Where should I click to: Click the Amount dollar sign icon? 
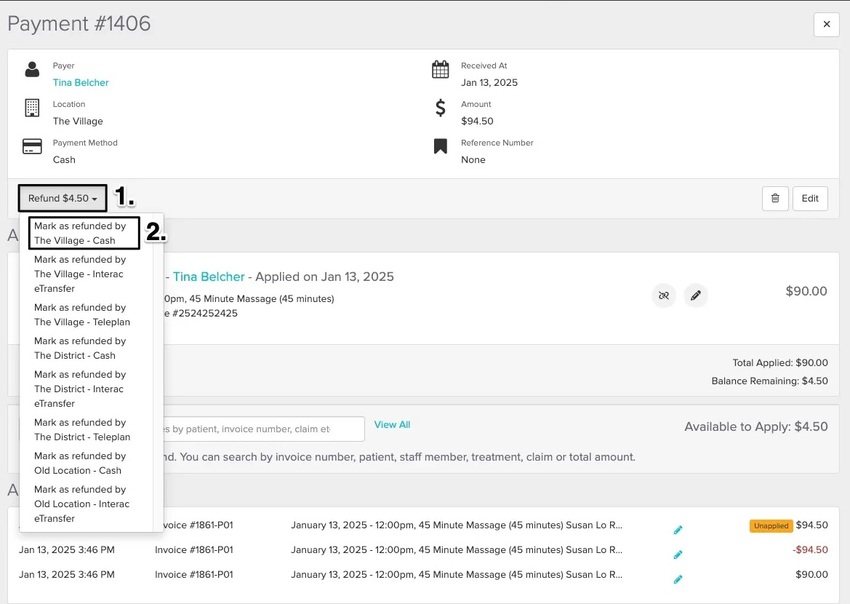point(440,108)
